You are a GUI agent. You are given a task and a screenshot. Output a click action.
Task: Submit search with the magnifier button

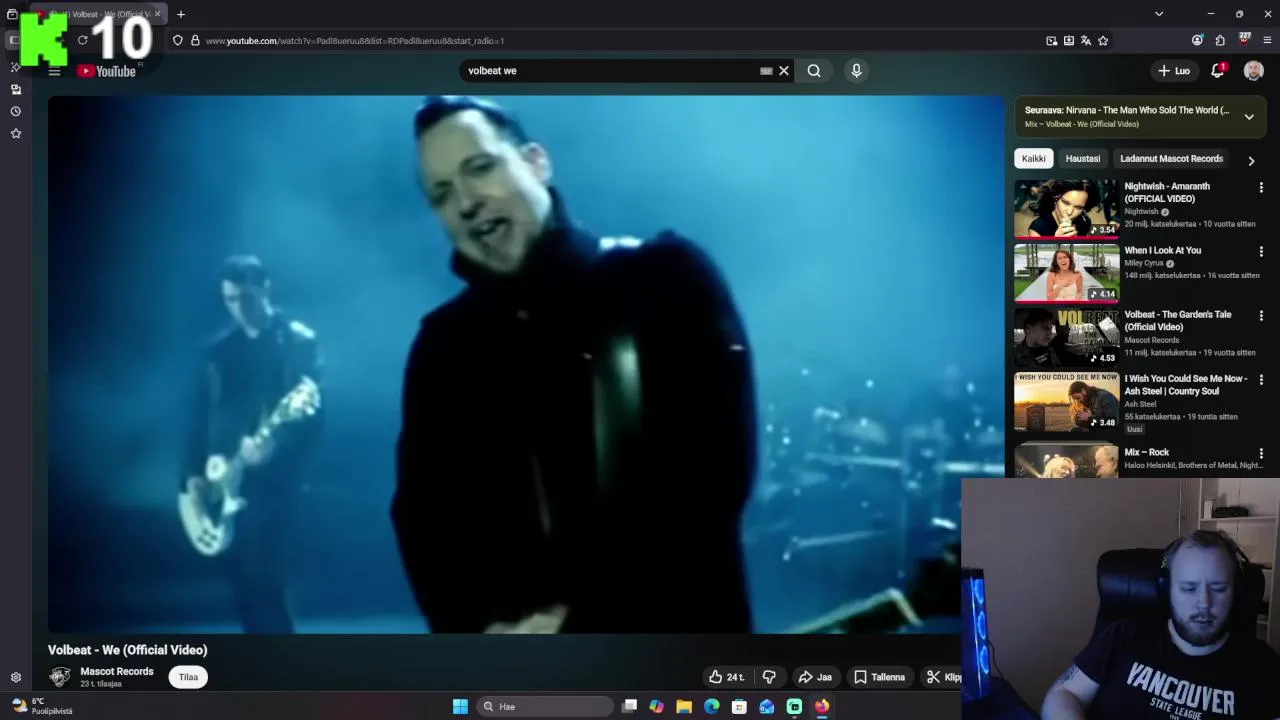click(814, 71)
